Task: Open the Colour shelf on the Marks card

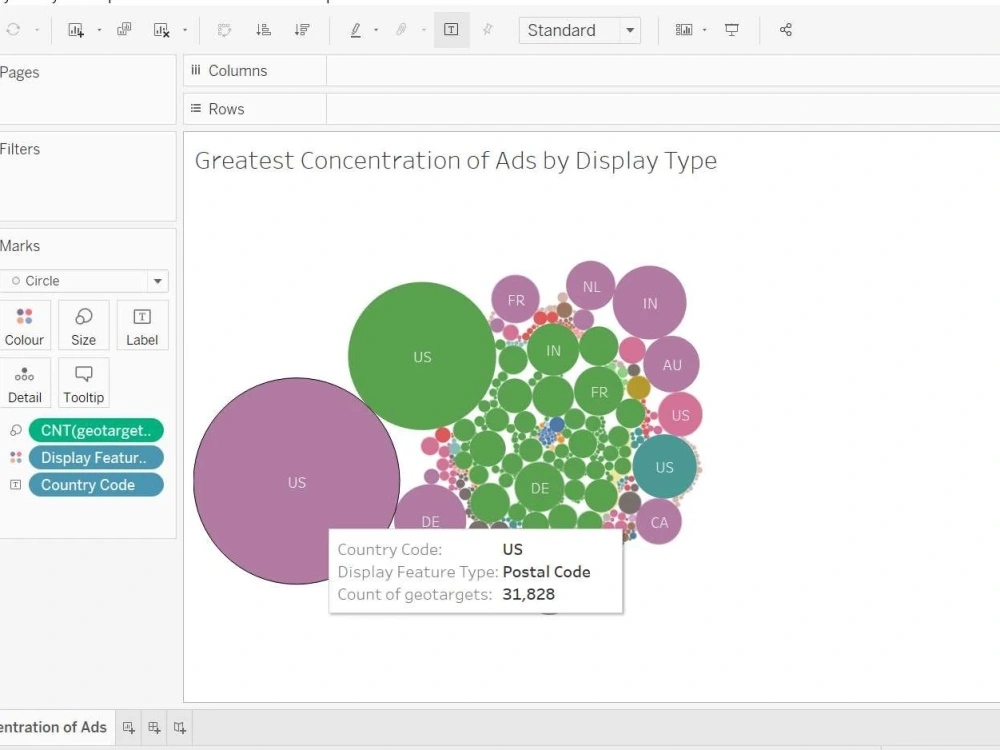Action: click(25, 324)
